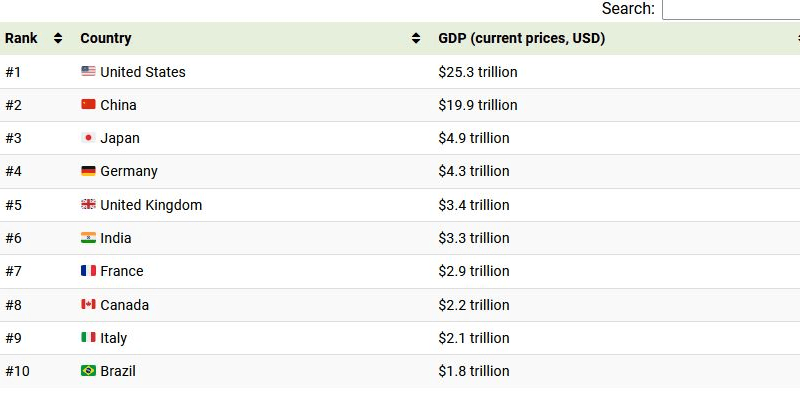Click the China flag icon
The width and height of the screenshot is (800, 394).
88,105
